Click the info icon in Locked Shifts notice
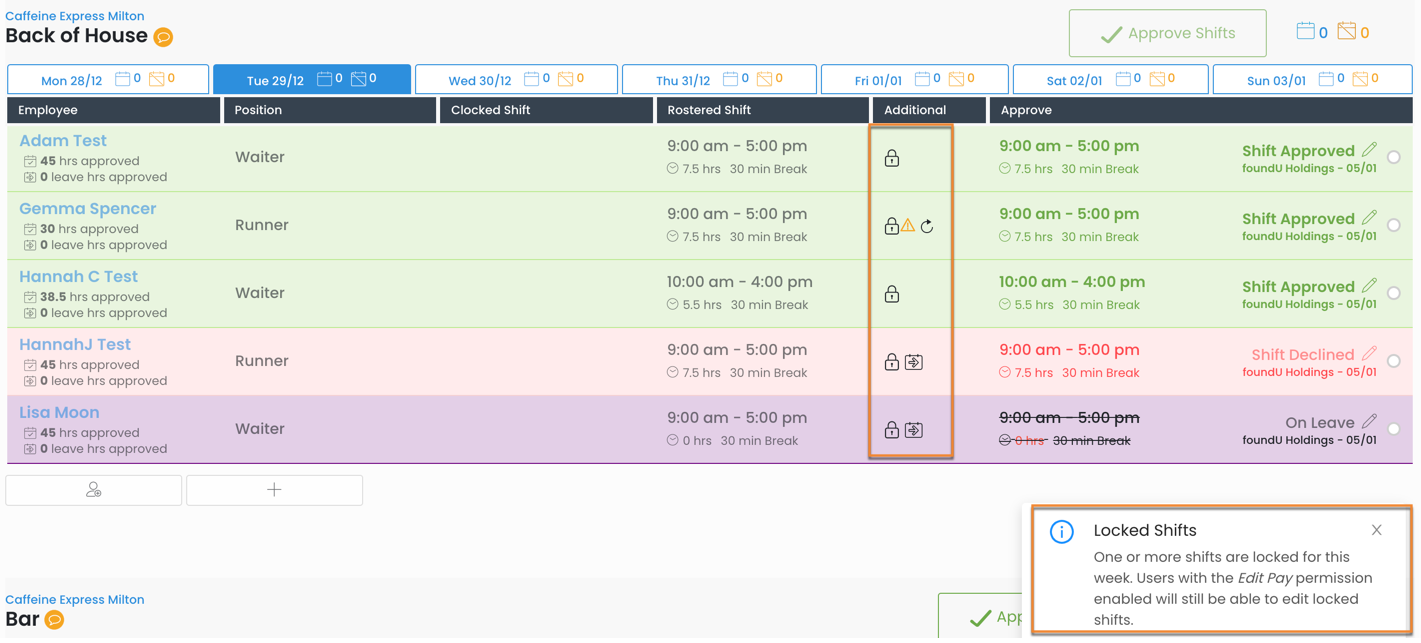This screenshot has width=1421, height=643. pos(1061,531)
